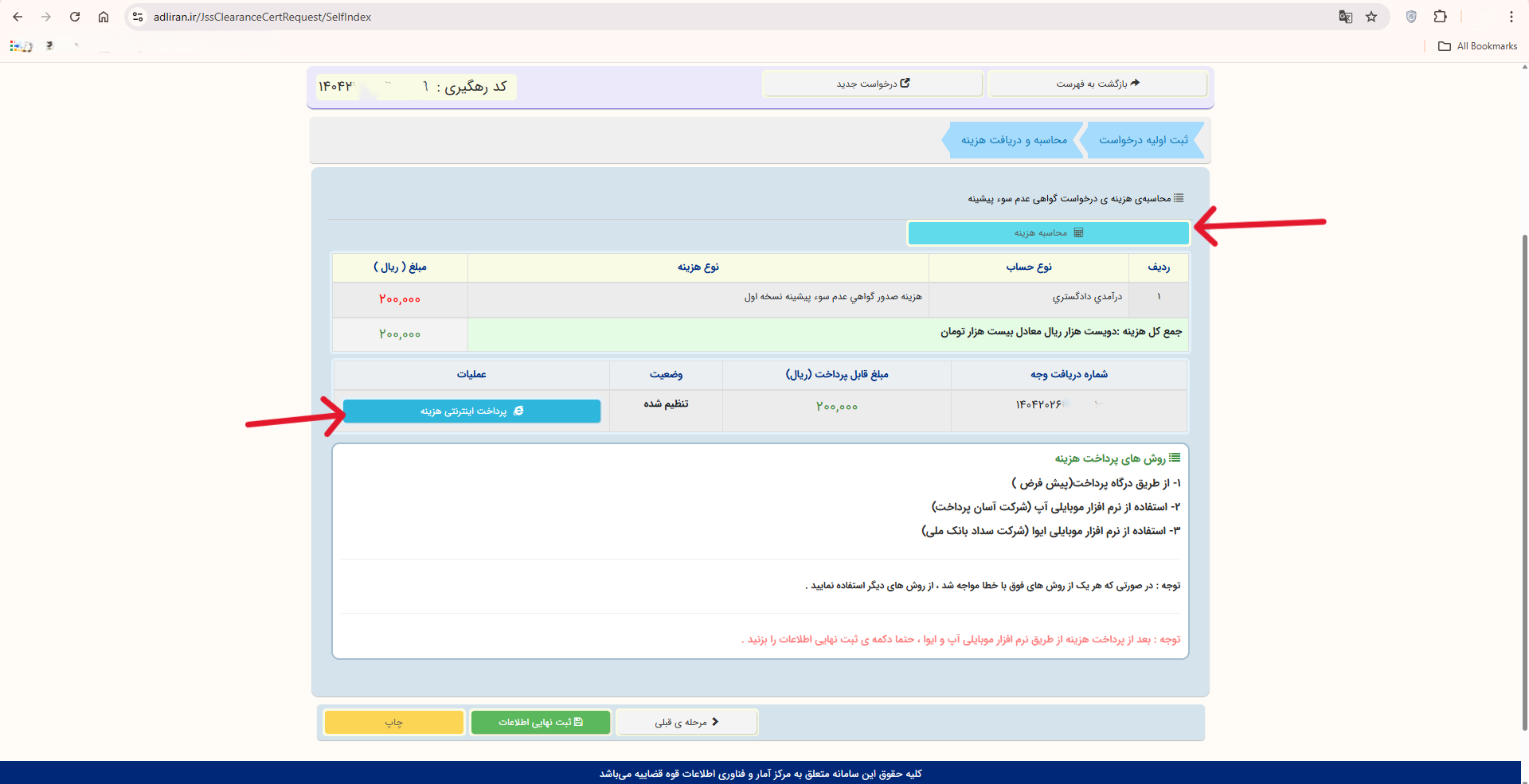The image size is (1529, 784).
Task: Open the extensions puzzle icon
Action: (x=1440, y=17)
